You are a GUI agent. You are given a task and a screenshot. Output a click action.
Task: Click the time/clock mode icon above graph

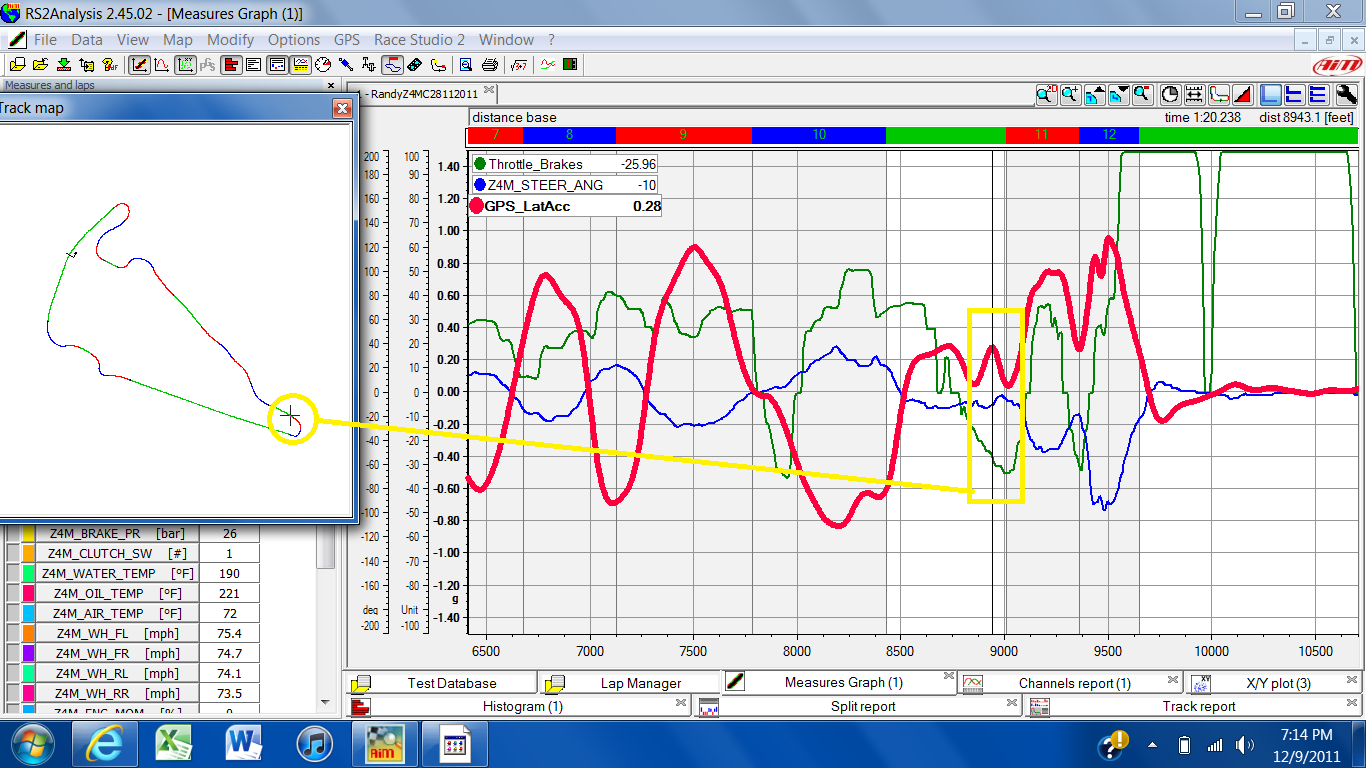pyautogui.click(x=1170, y=95)
